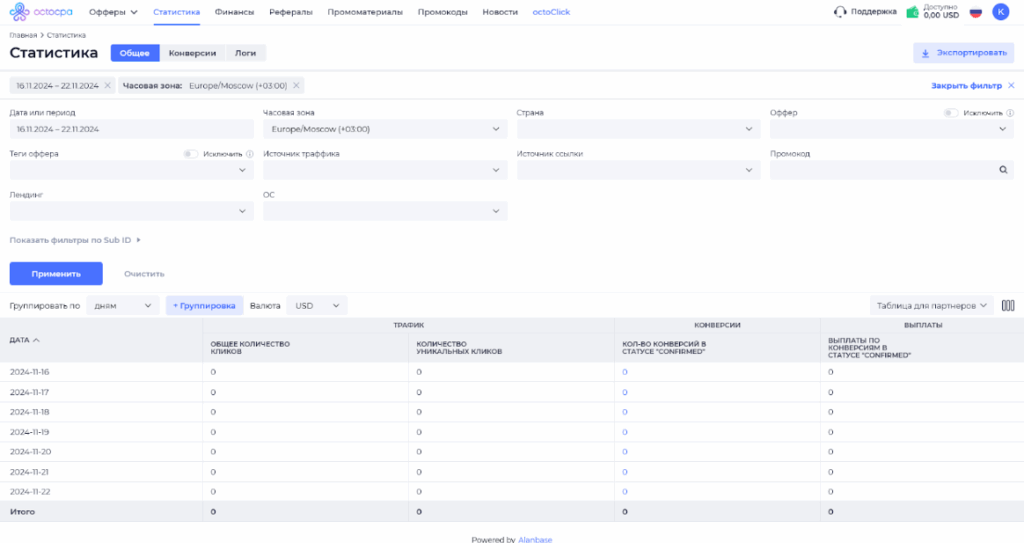Open support via headset icon
Image resolution: width=1024 pixels, height=543 pixels.
pos(840,12)
